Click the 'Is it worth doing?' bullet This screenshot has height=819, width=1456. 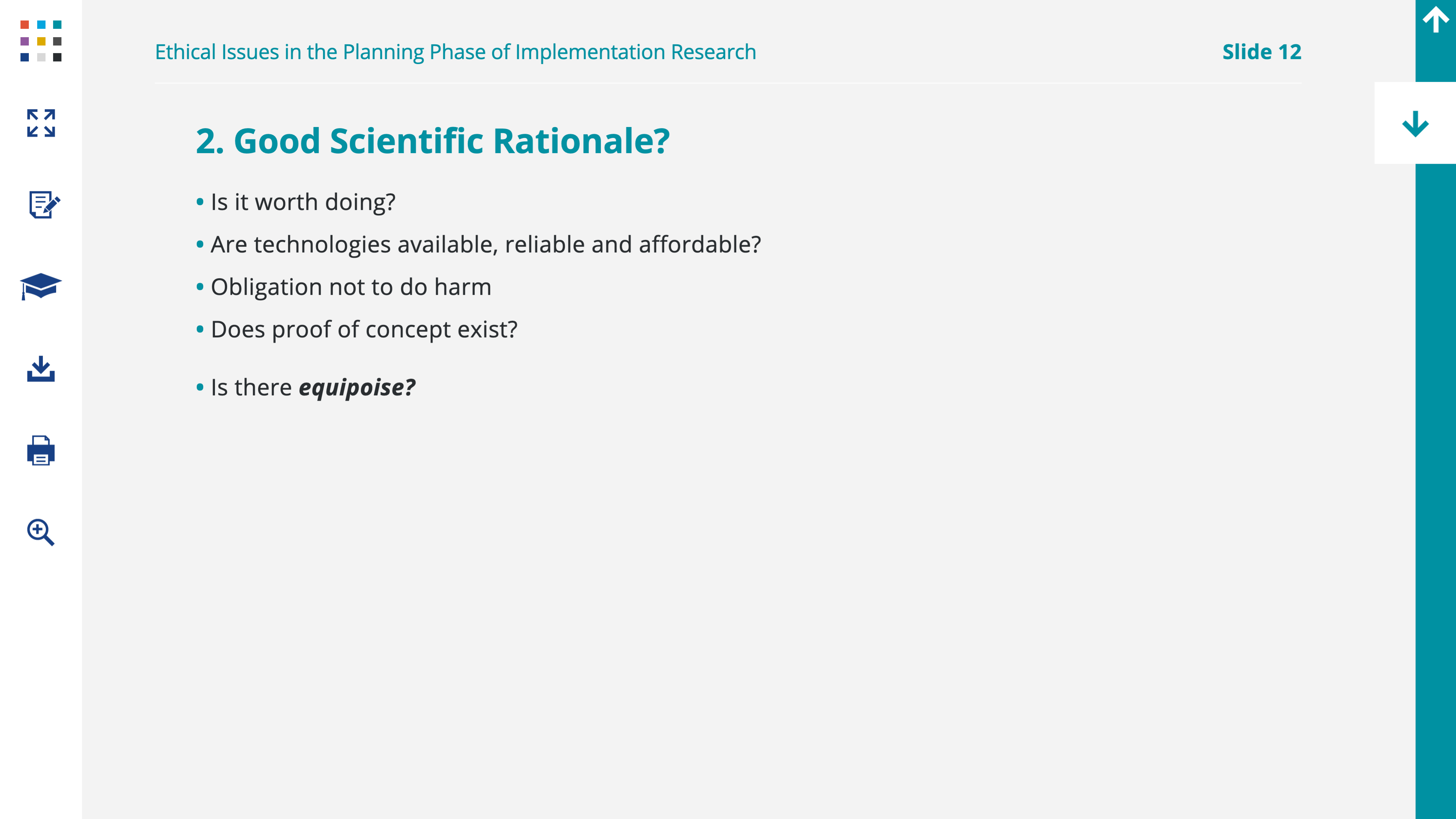coord(303,202)
